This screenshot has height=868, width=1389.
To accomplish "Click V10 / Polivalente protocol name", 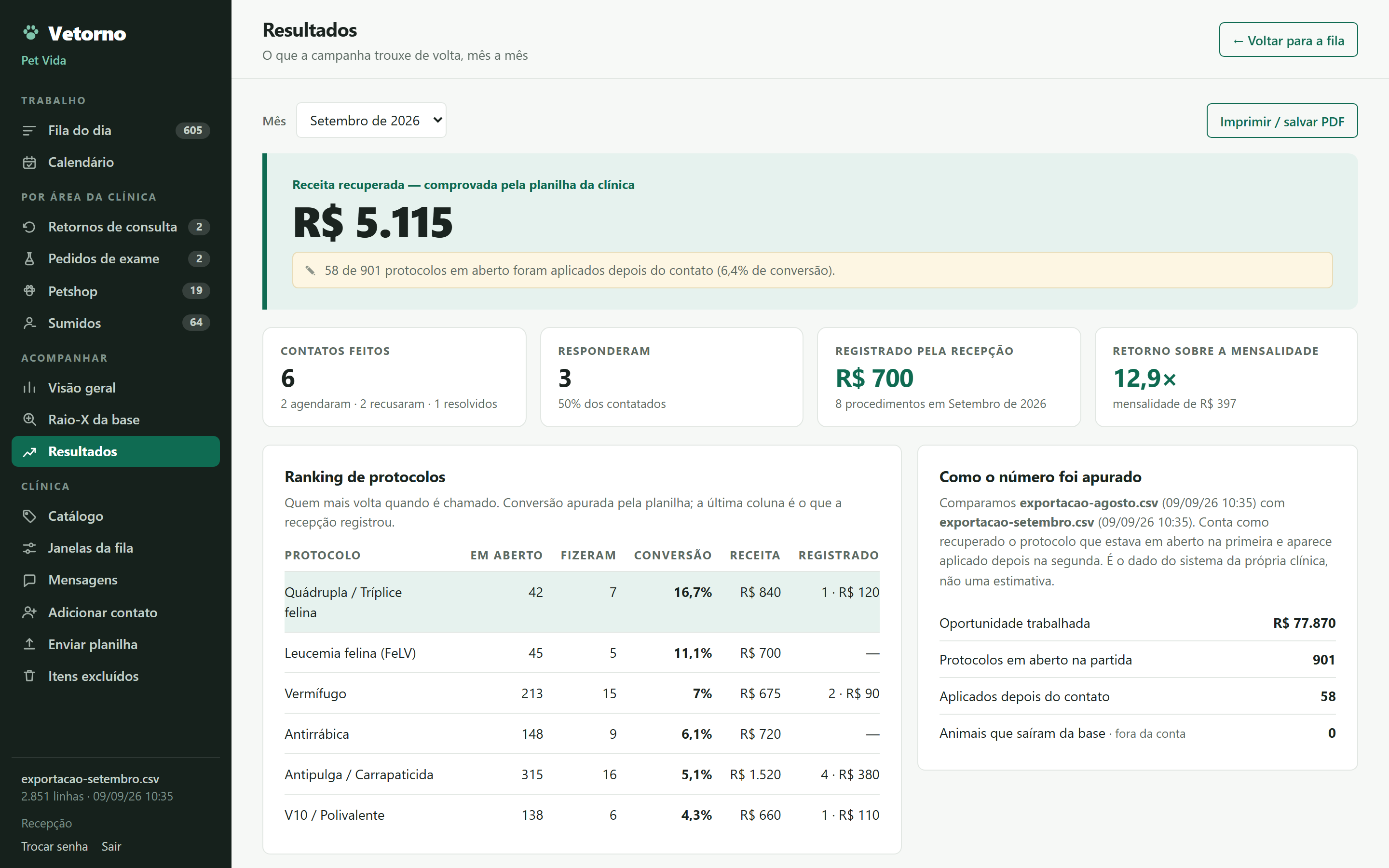I will tap(335, 815).
